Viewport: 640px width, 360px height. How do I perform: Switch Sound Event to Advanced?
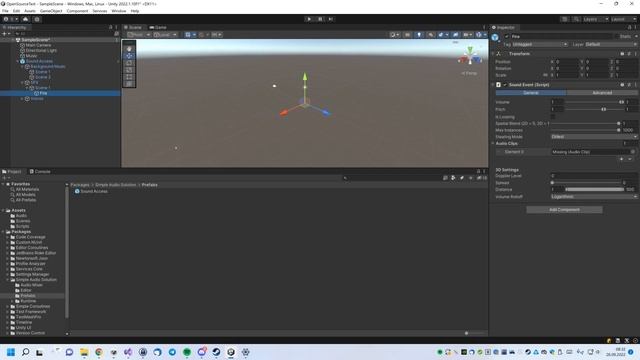pos(602,93)
